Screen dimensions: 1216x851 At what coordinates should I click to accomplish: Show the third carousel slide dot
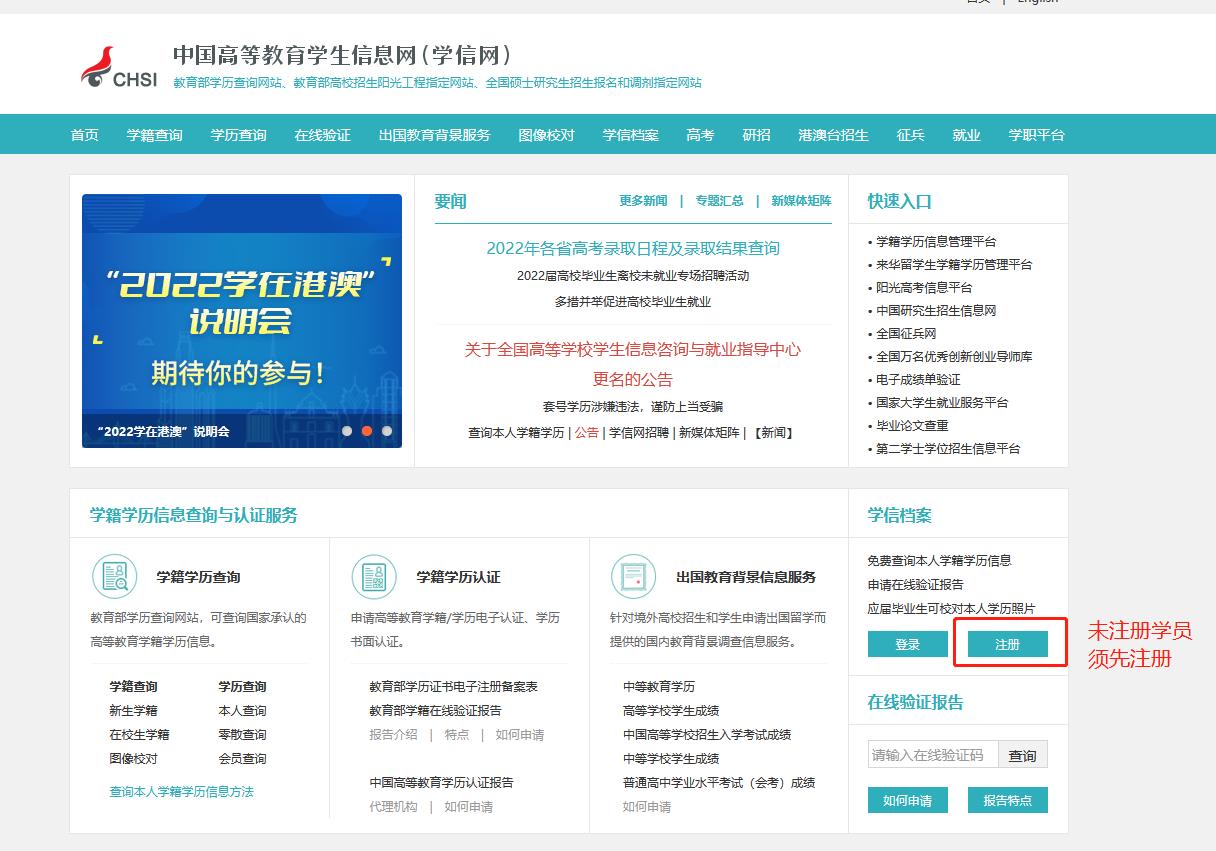pos(387,431)
